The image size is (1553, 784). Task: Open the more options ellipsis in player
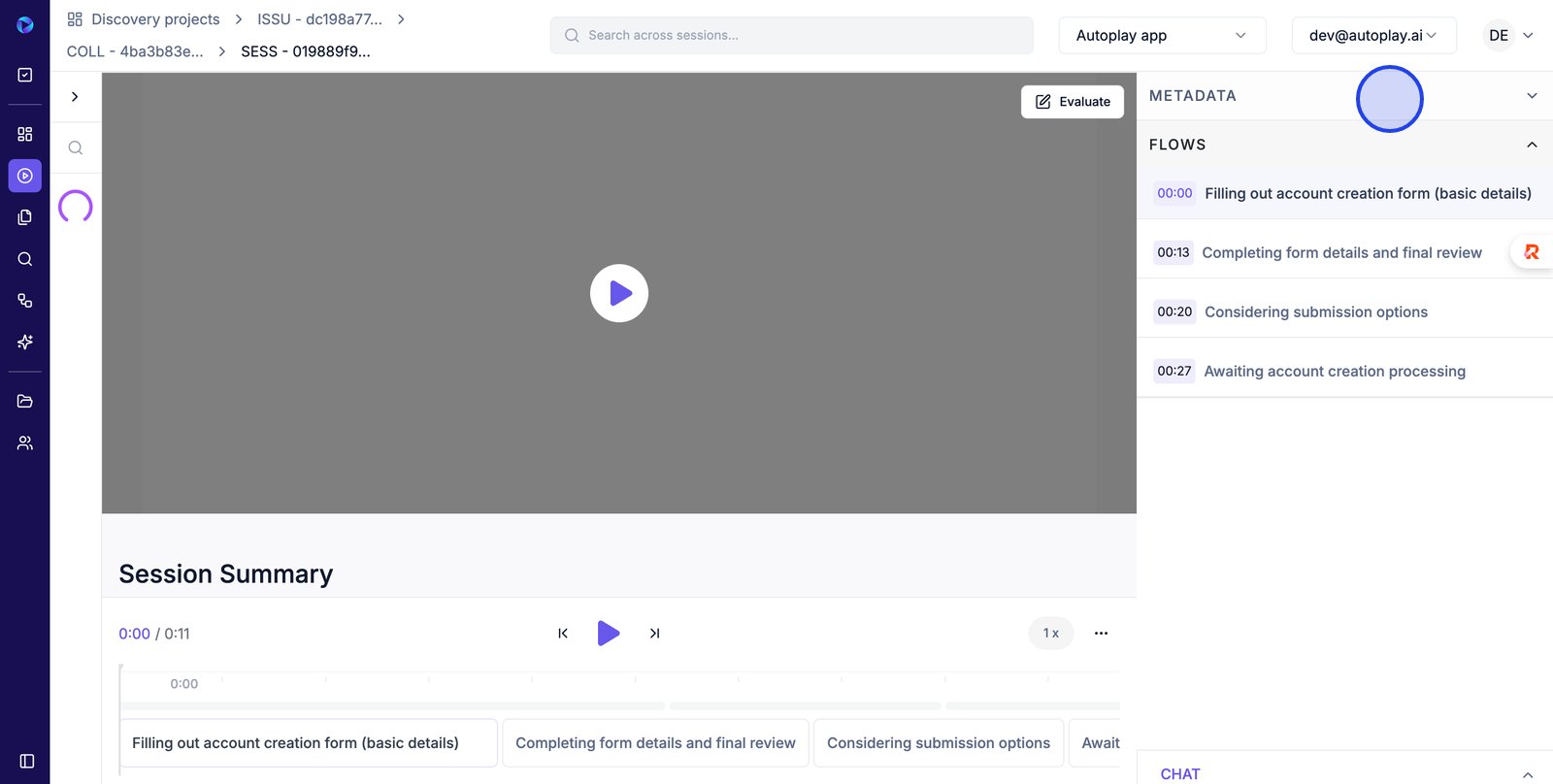pos(1101,634)
